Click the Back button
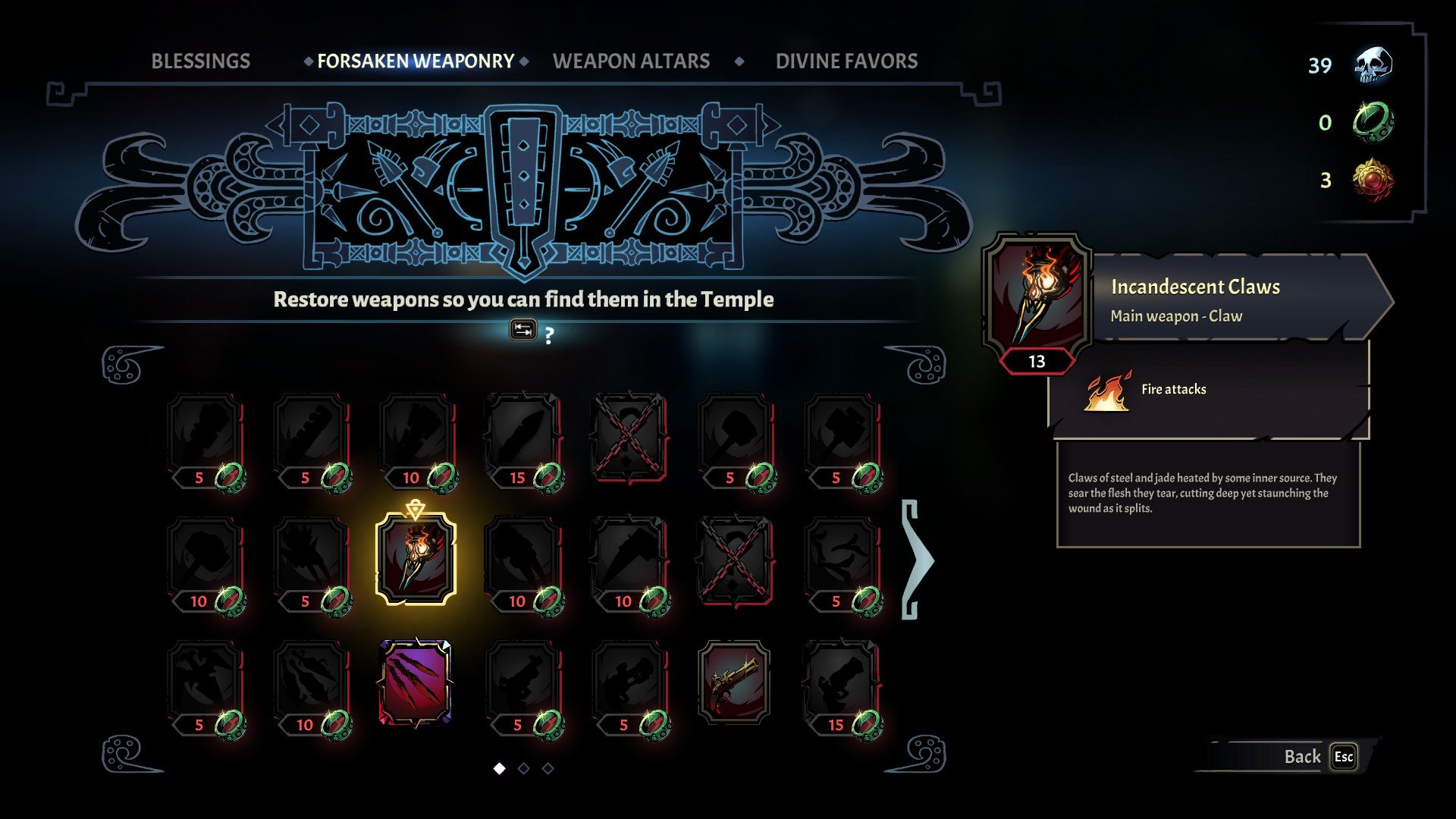1456x819 pixels. coord(1302,757)
